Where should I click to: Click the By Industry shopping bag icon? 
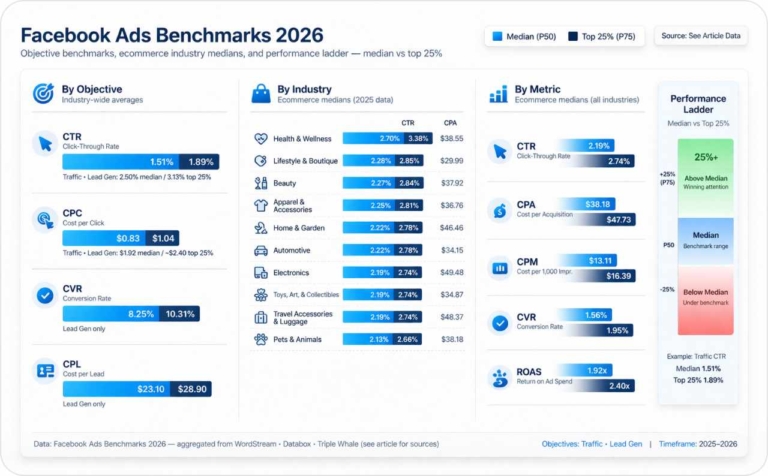pos(261,94)
